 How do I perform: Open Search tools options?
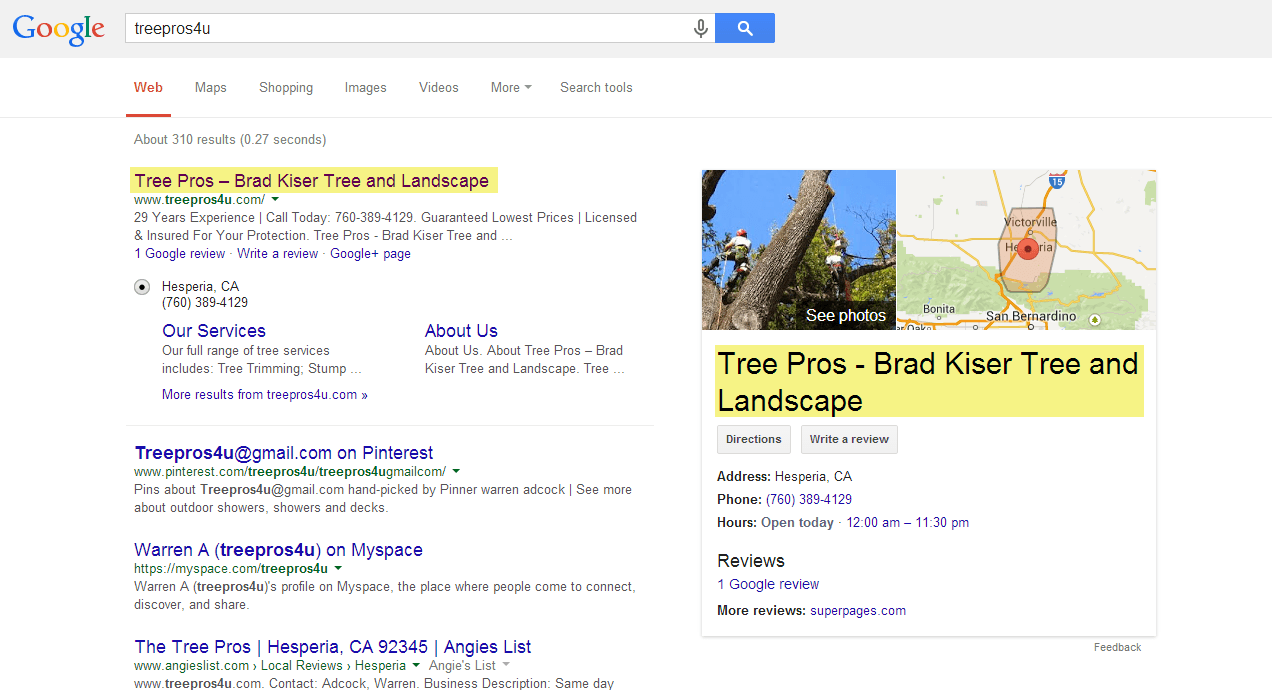[596, 88]
